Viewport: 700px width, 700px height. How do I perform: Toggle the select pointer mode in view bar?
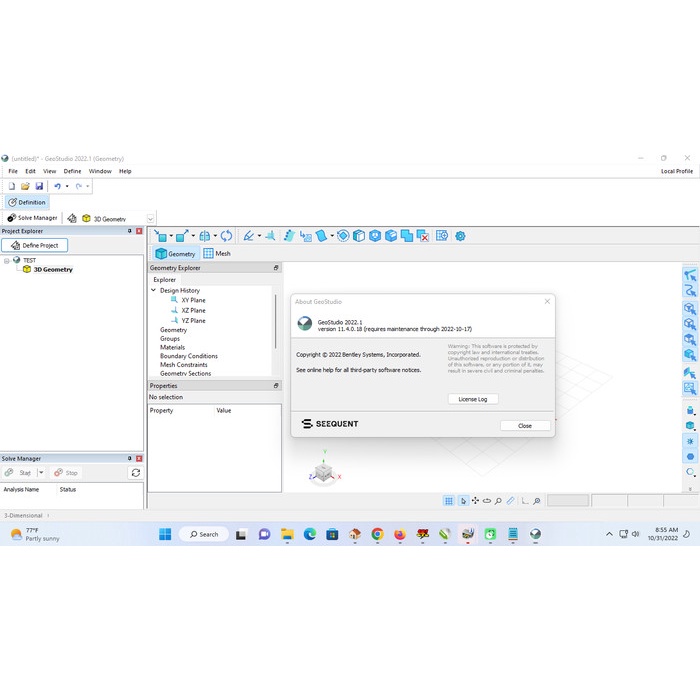(462, 500)
